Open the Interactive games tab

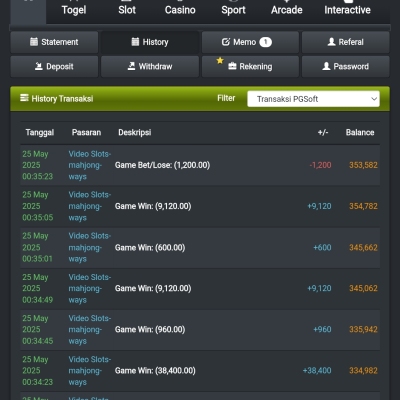click(347, 10)
